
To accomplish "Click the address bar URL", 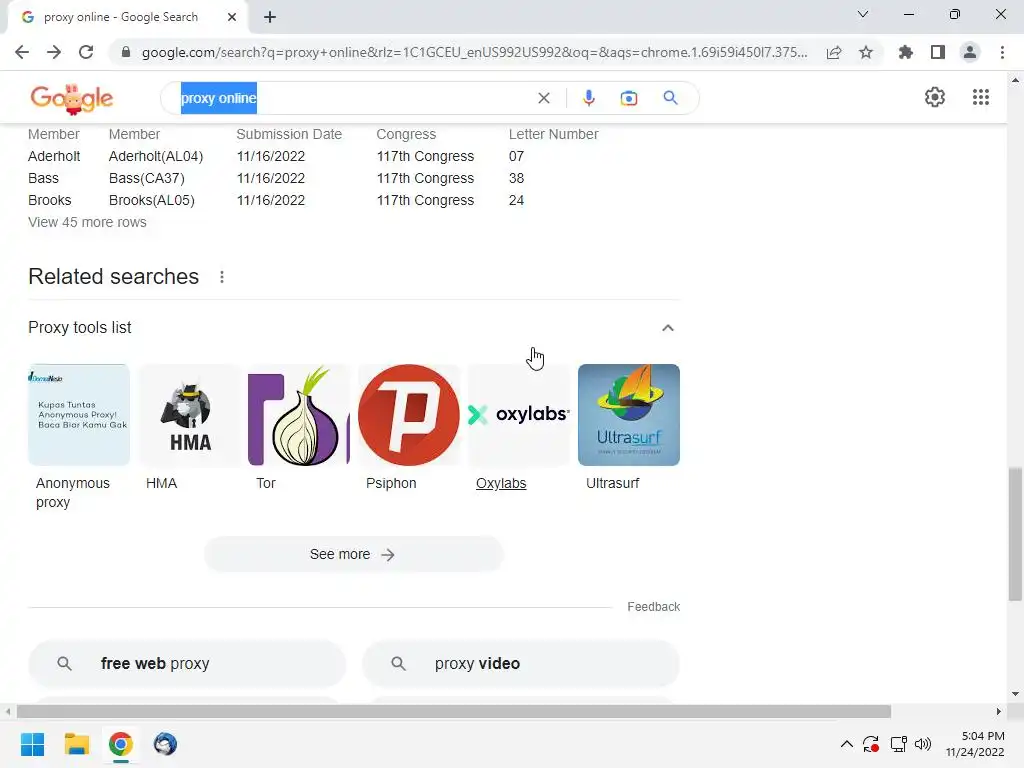I will [x=474, y=52].
